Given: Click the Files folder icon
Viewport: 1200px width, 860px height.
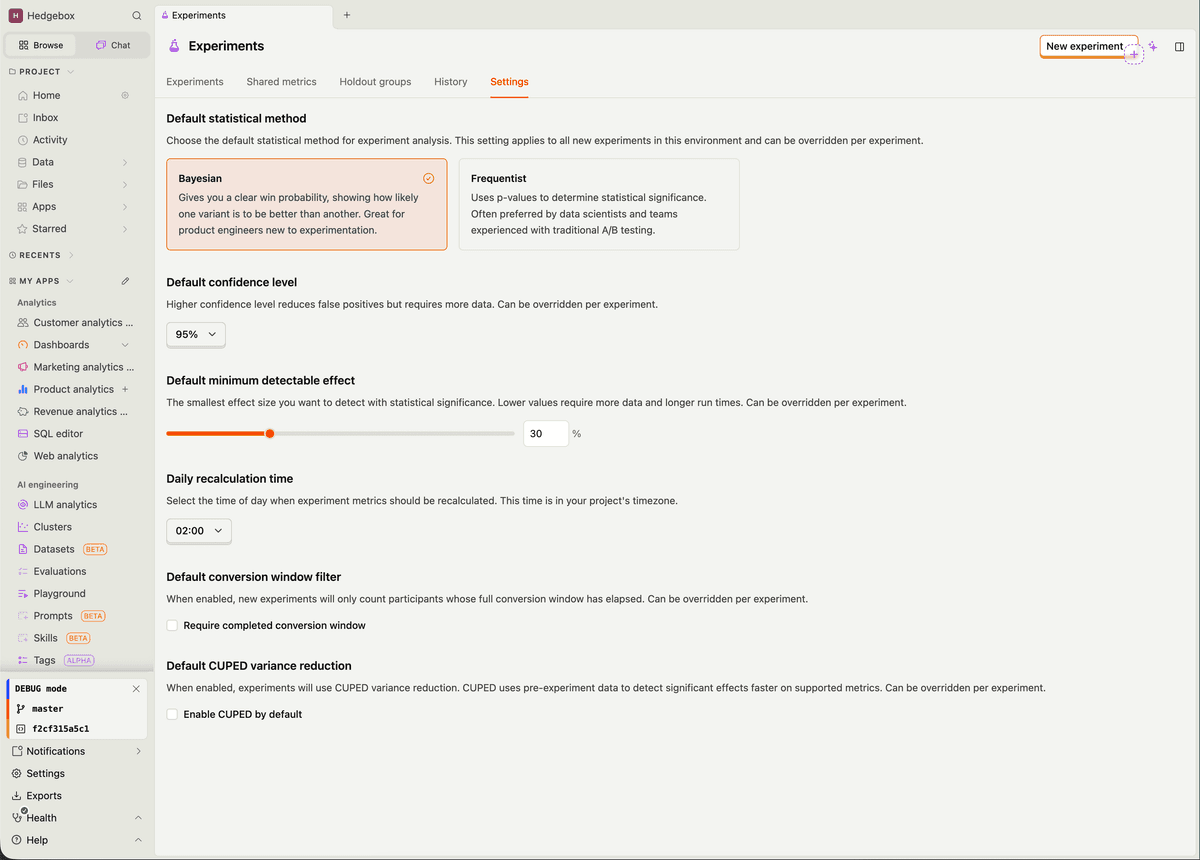Looking at the screenshot, I should [x=23, y=184].
